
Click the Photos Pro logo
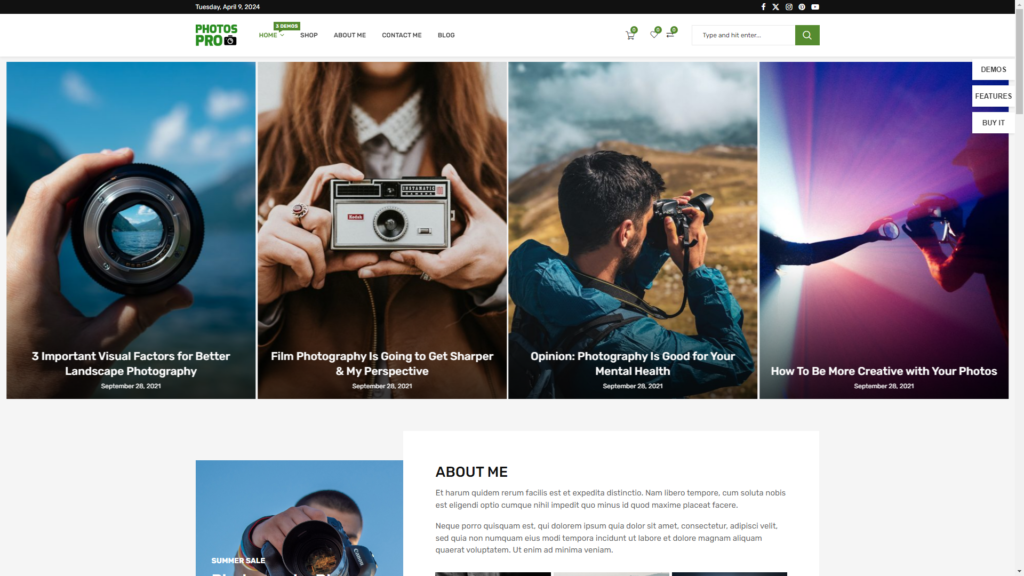pyautogui.click(x=216, y=35)
